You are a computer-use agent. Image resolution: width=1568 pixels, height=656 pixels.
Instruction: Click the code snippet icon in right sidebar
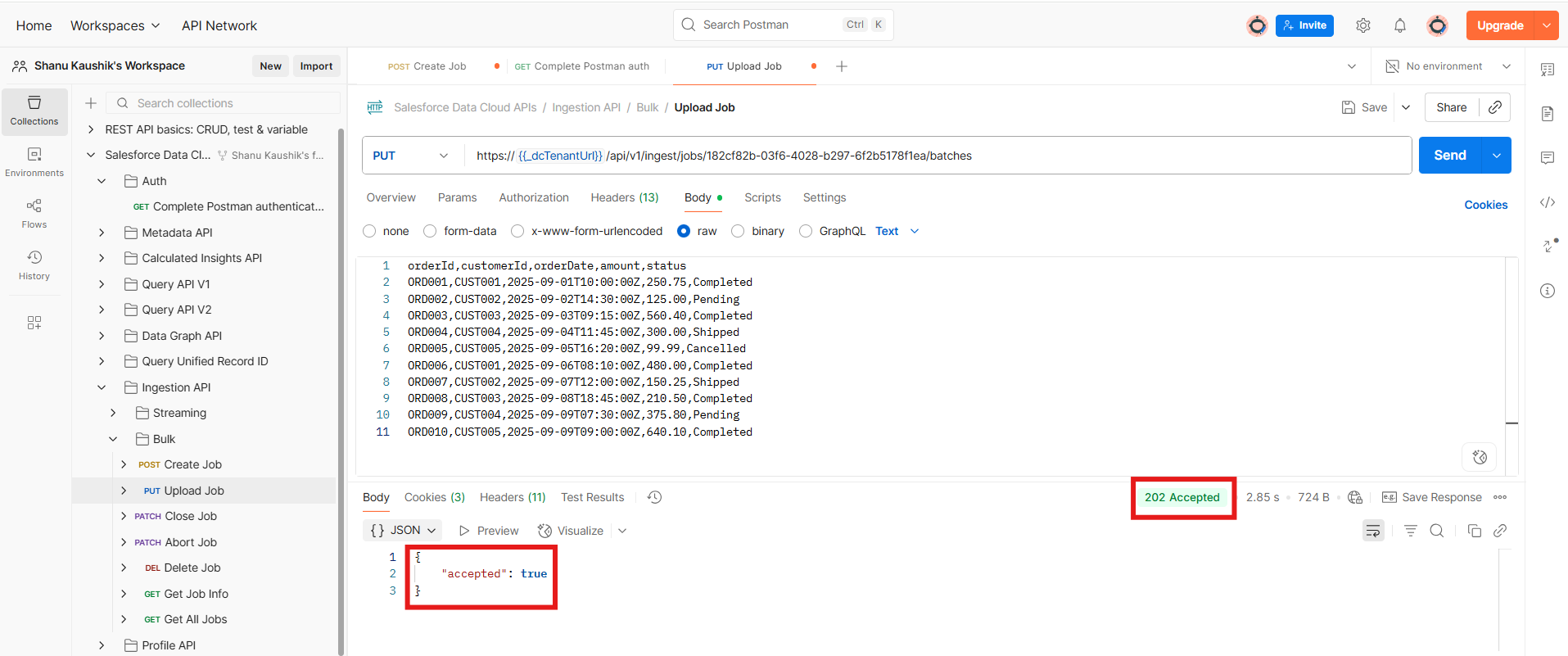point(1547,202)
